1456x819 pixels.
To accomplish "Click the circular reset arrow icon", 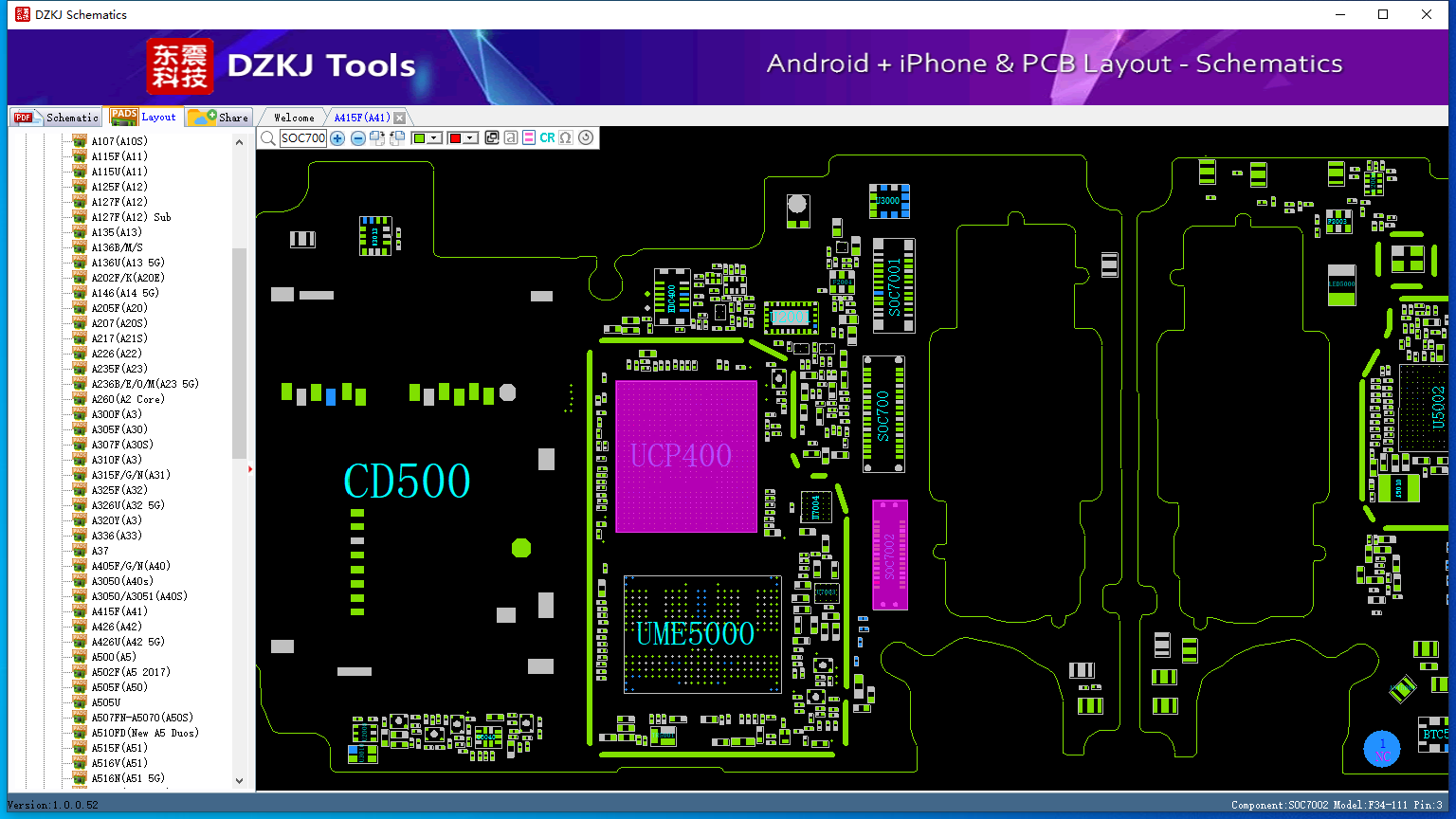I will (586, 138).
